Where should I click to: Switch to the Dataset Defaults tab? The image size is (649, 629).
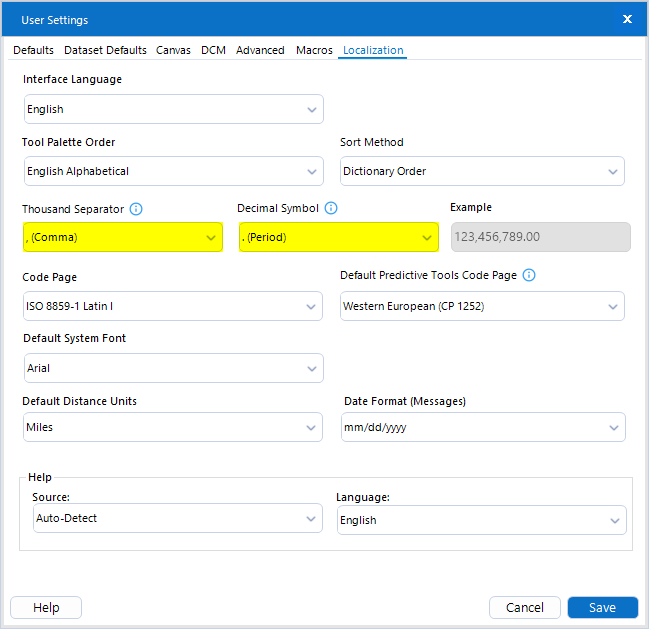105,50
